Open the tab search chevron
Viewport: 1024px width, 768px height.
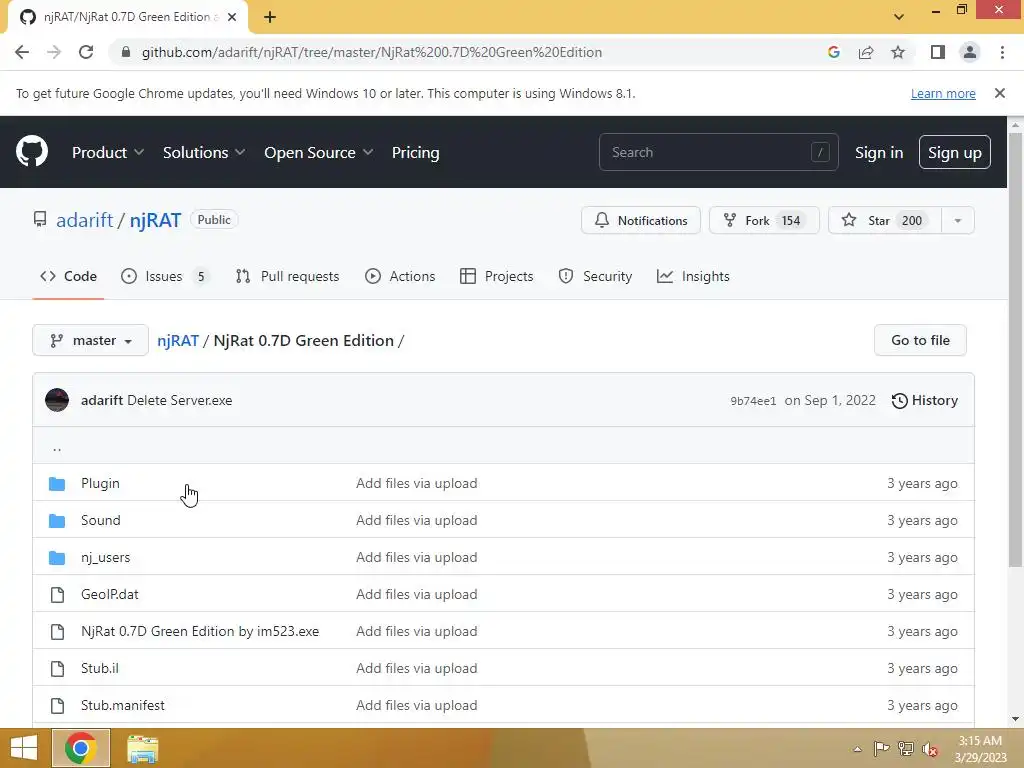click(899, 17)
